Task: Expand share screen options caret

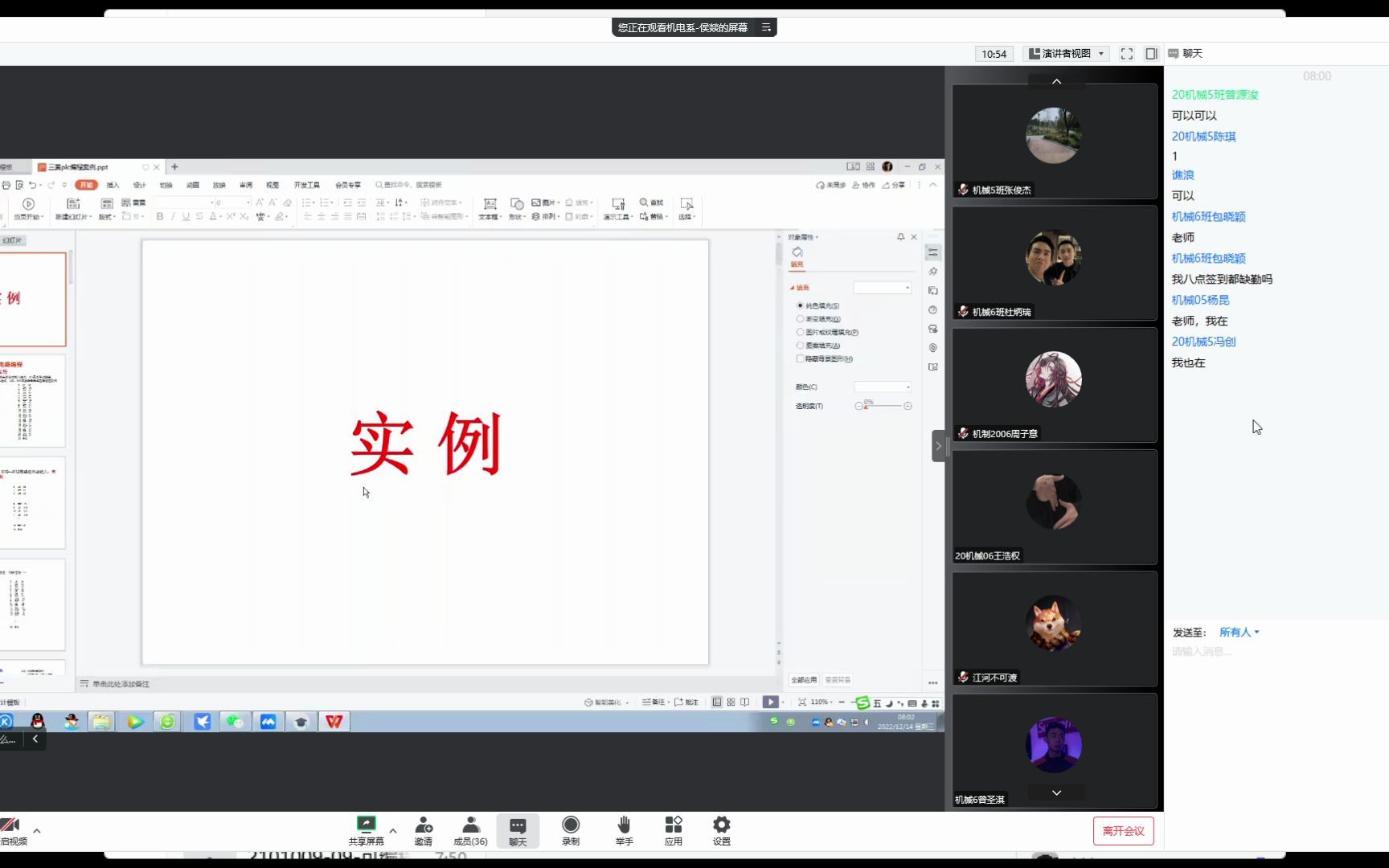Action: tap(393, 831)
